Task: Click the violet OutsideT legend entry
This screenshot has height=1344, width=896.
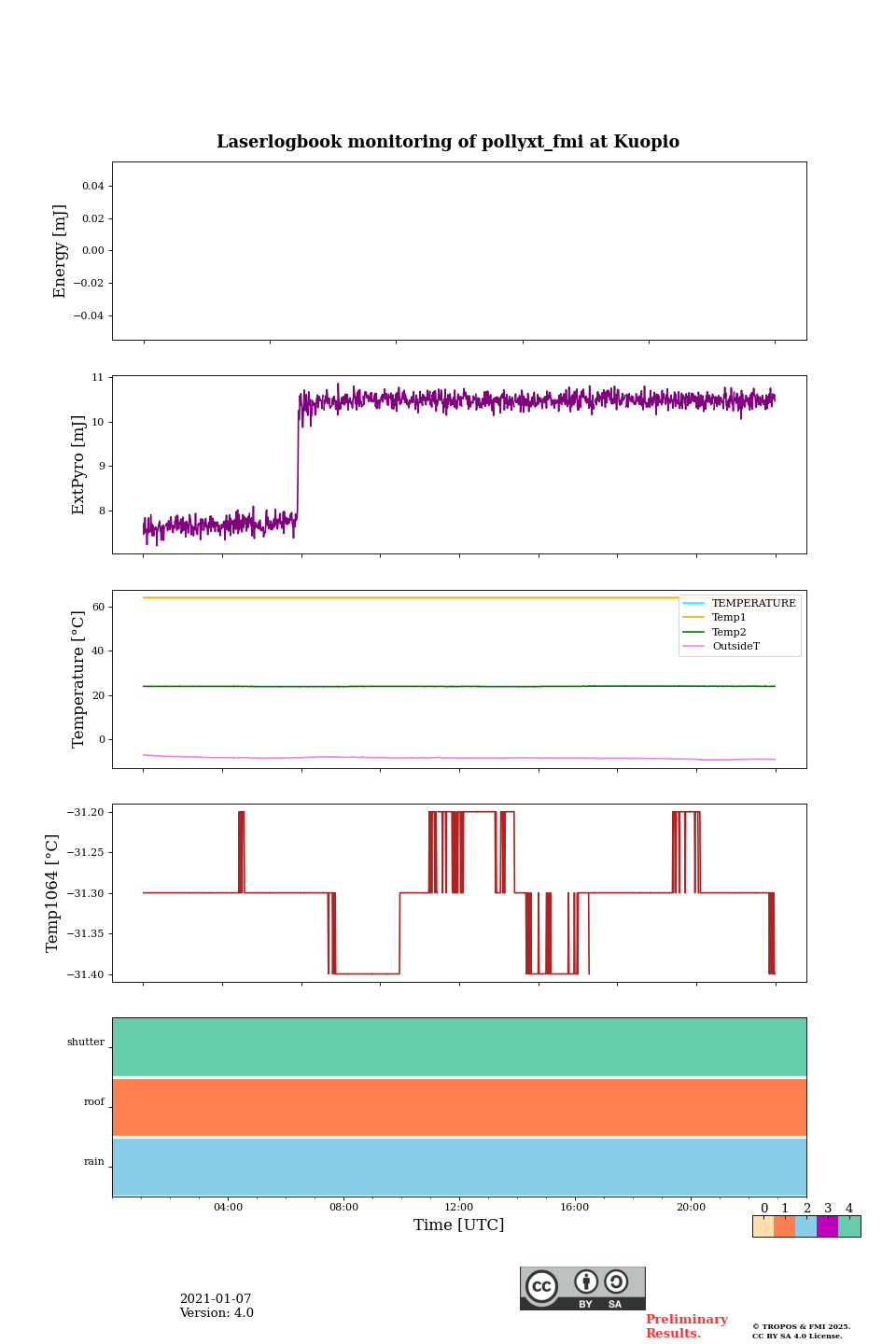Action: click(735, 646)
